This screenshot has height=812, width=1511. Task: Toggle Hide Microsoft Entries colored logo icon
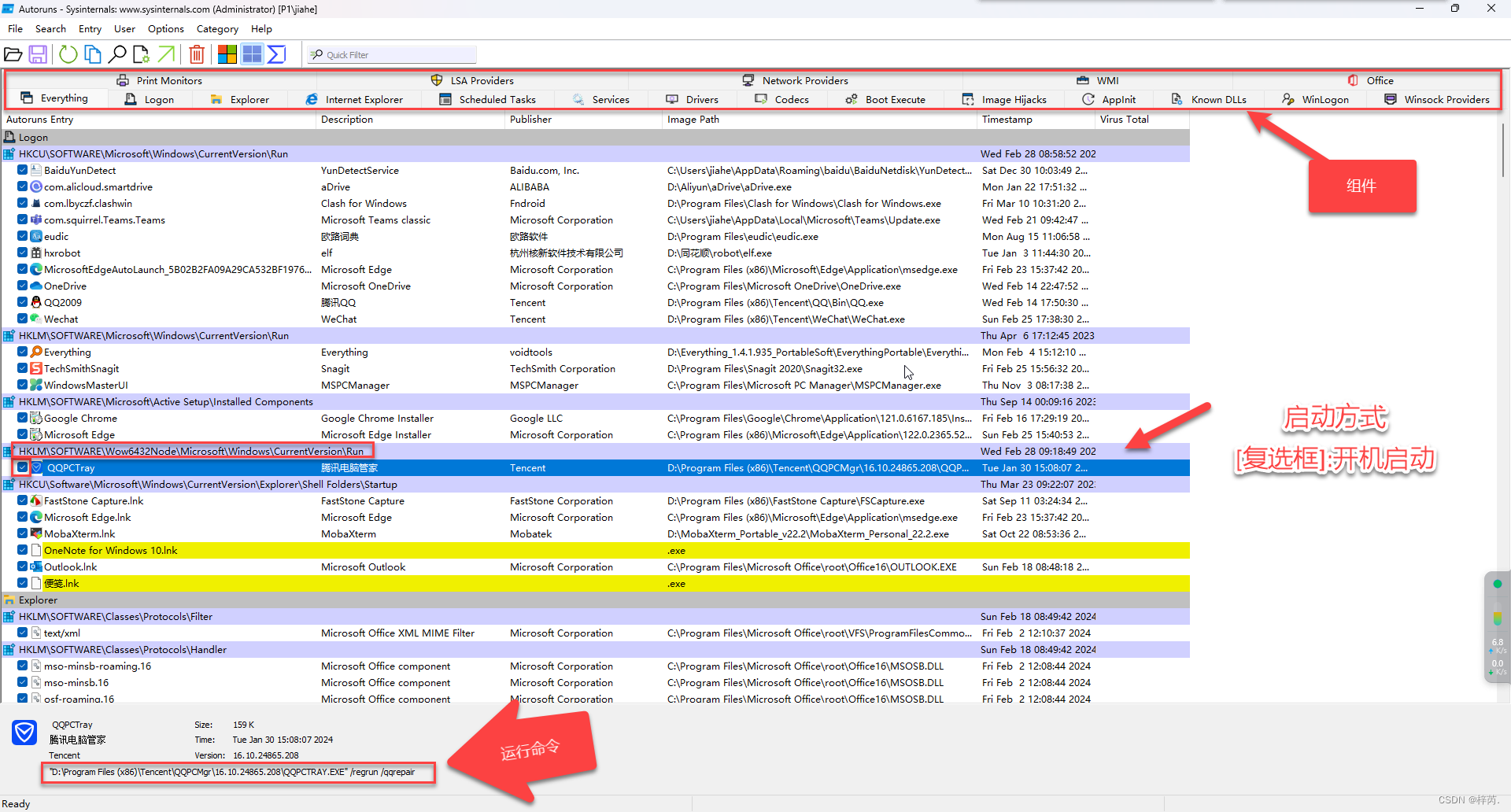click(x=227, y=54)
